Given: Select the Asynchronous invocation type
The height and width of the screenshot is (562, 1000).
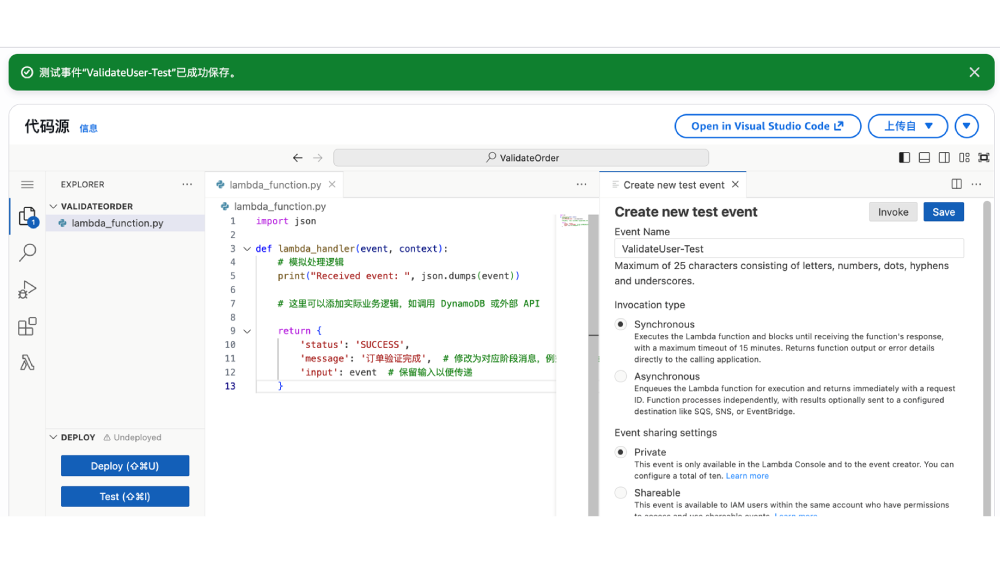Looking at the screenshot, I should [621, 377].
